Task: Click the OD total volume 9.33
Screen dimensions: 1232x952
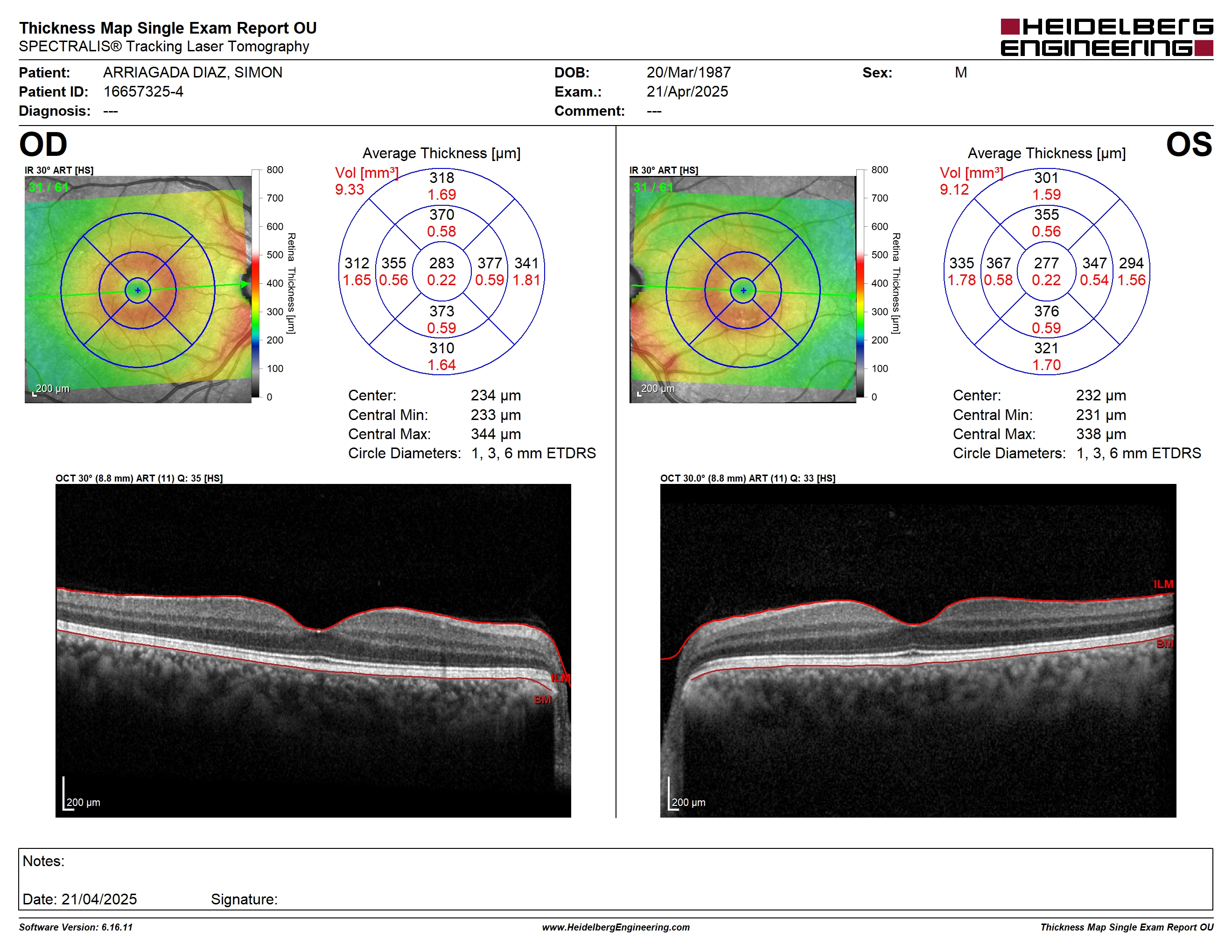Action: point(349,189)
